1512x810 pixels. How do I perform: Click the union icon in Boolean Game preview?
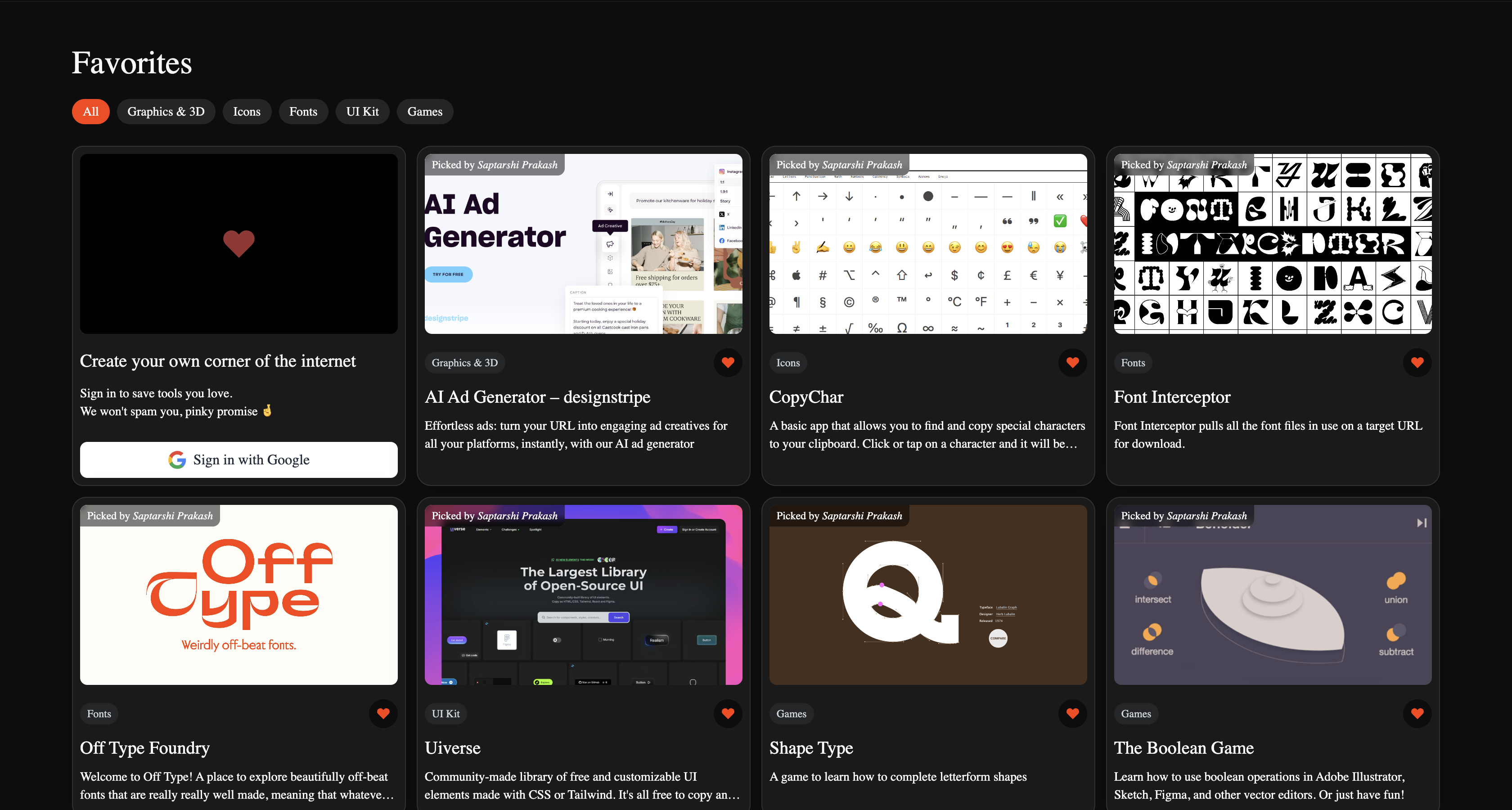(1396, 580)
